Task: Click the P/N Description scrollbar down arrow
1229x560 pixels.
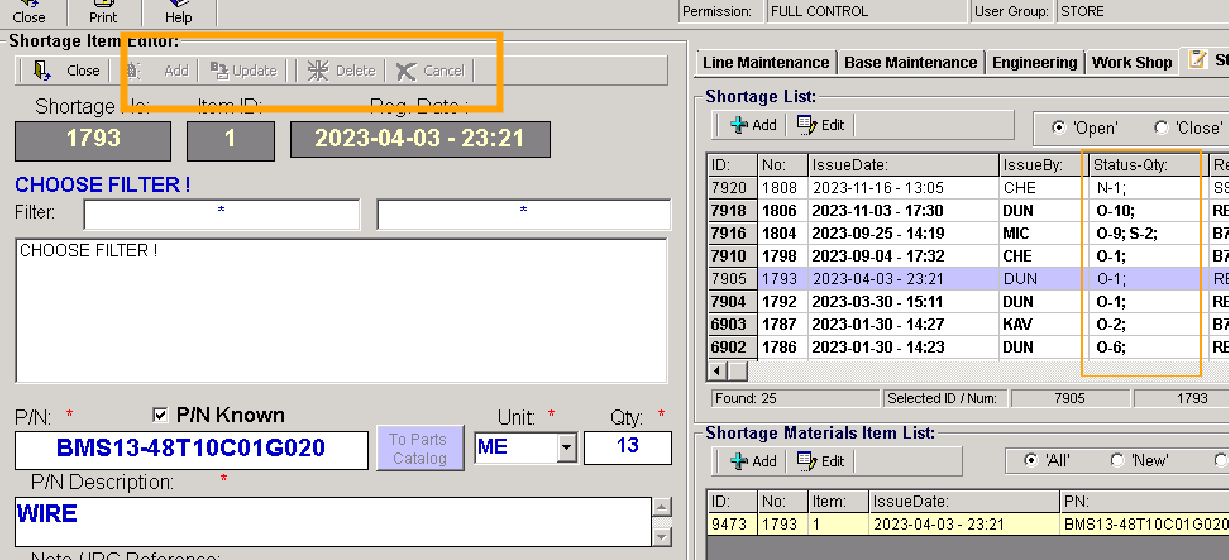Action: tap(660, 537)
